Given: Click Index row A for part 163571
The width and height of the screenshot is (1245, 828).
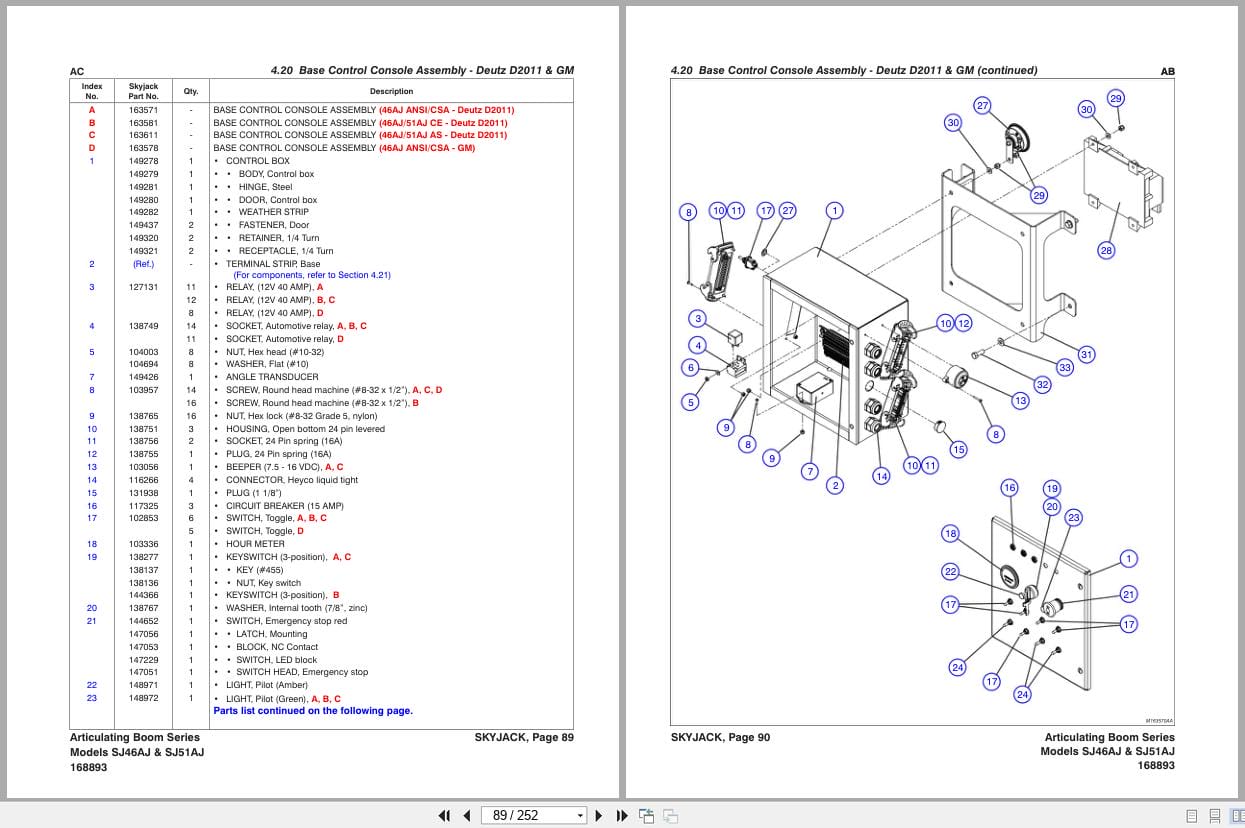Looking at the screenshot, I should (x=91, y=110).
